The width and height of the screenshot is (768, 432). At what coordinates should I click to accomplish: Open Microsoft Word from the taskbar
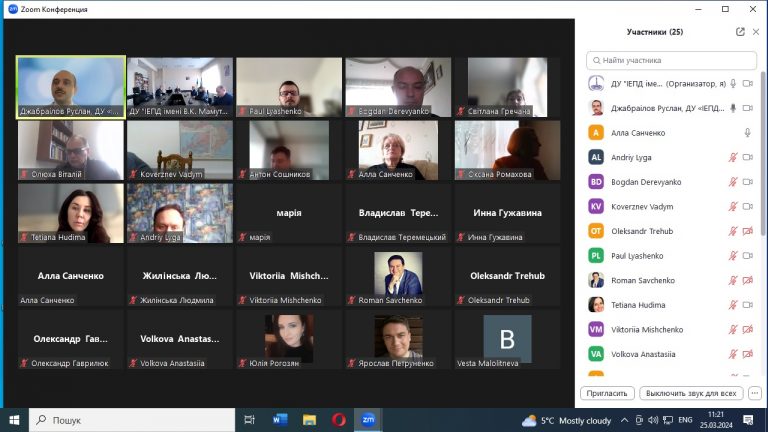[280, 420]
